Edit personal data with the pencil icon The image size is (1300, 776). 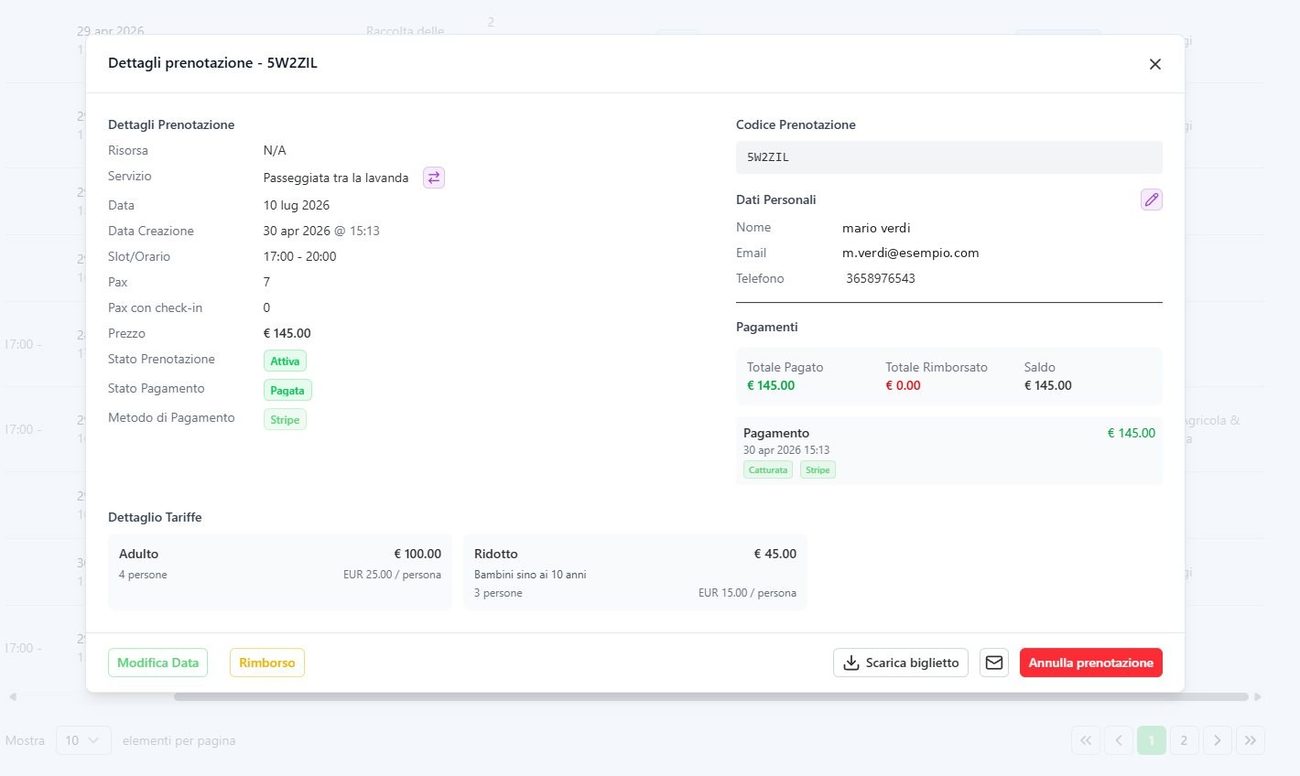coord(1152,200)
